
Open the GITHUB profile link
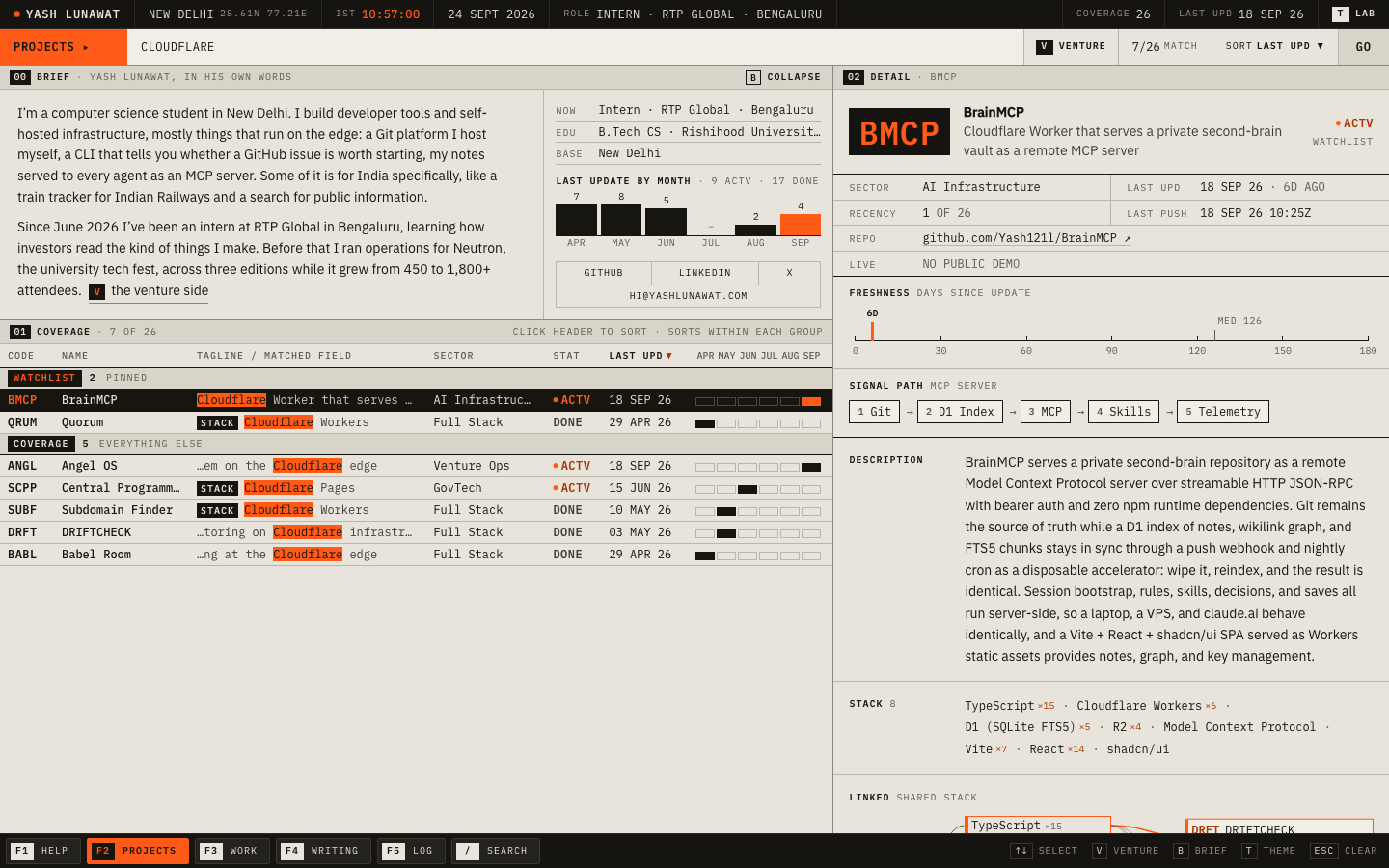coord(604,273)
